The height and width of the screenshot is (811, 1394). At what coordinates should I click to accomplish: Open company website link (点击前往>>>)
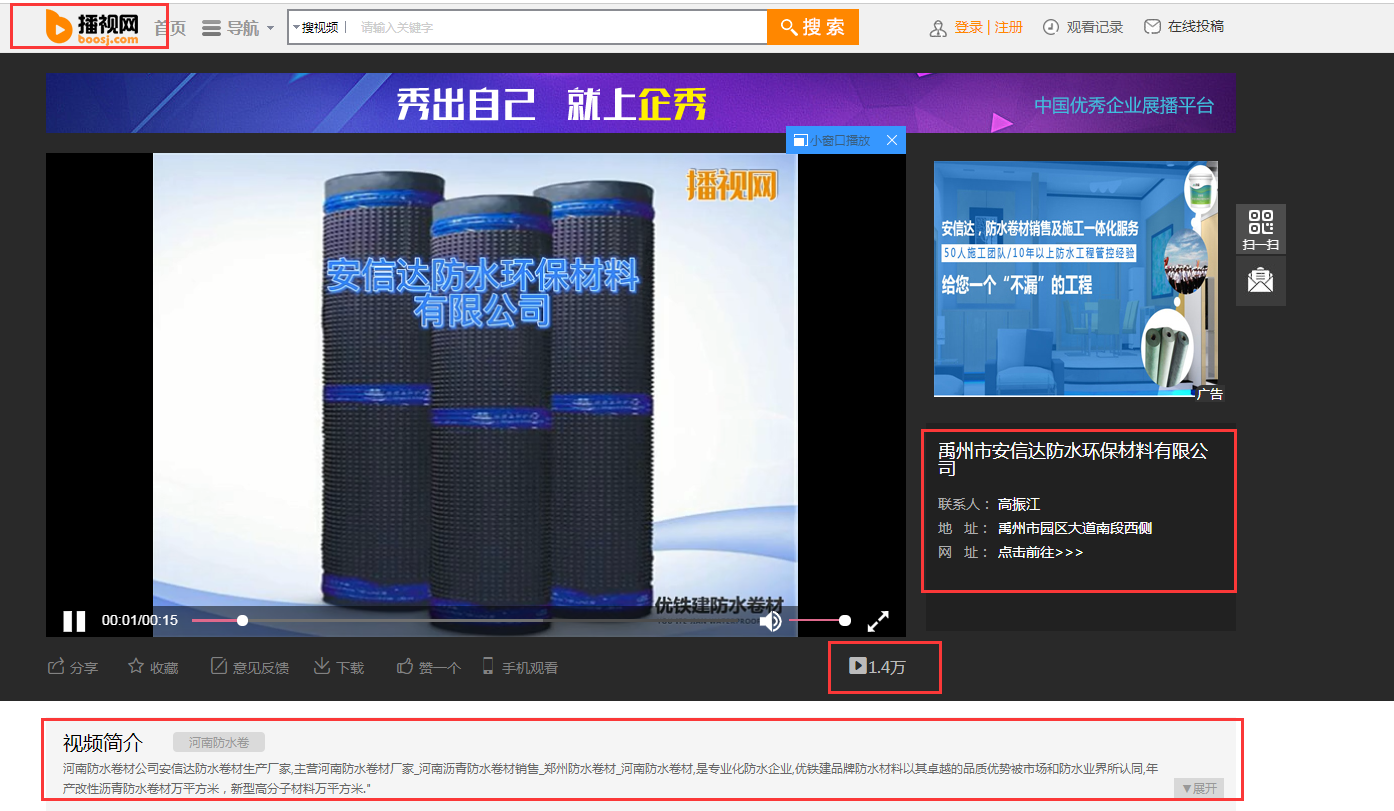(1040, 552)
